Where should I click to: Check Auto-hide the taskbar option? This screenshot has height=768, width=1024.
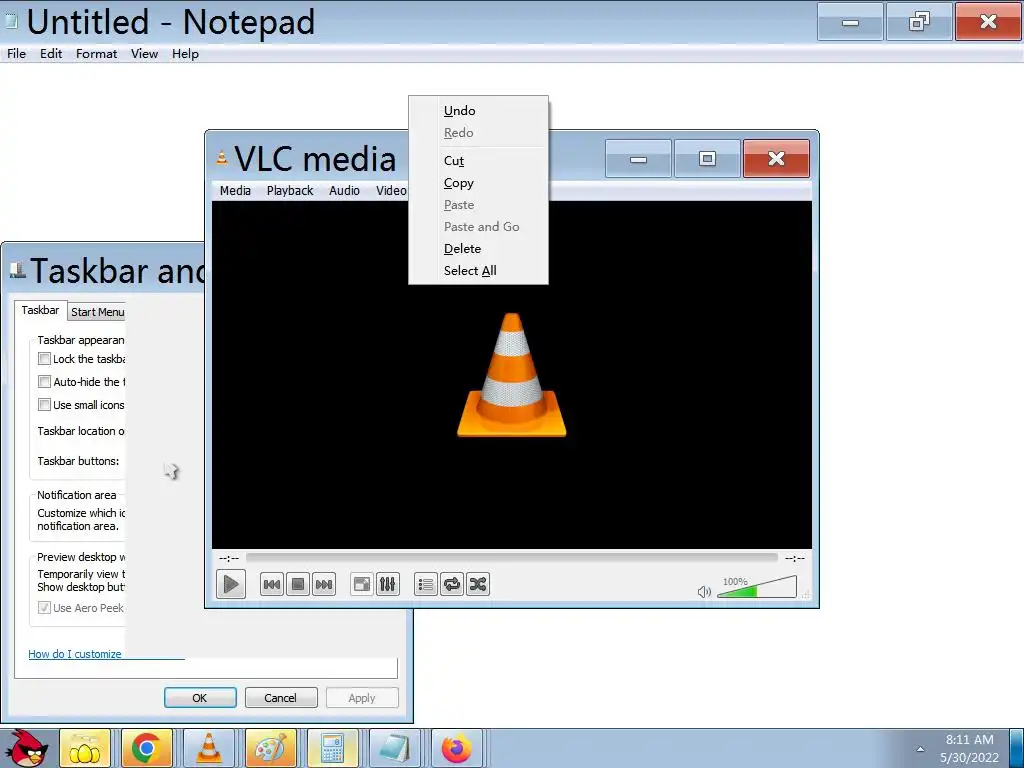tap(44, 381)
